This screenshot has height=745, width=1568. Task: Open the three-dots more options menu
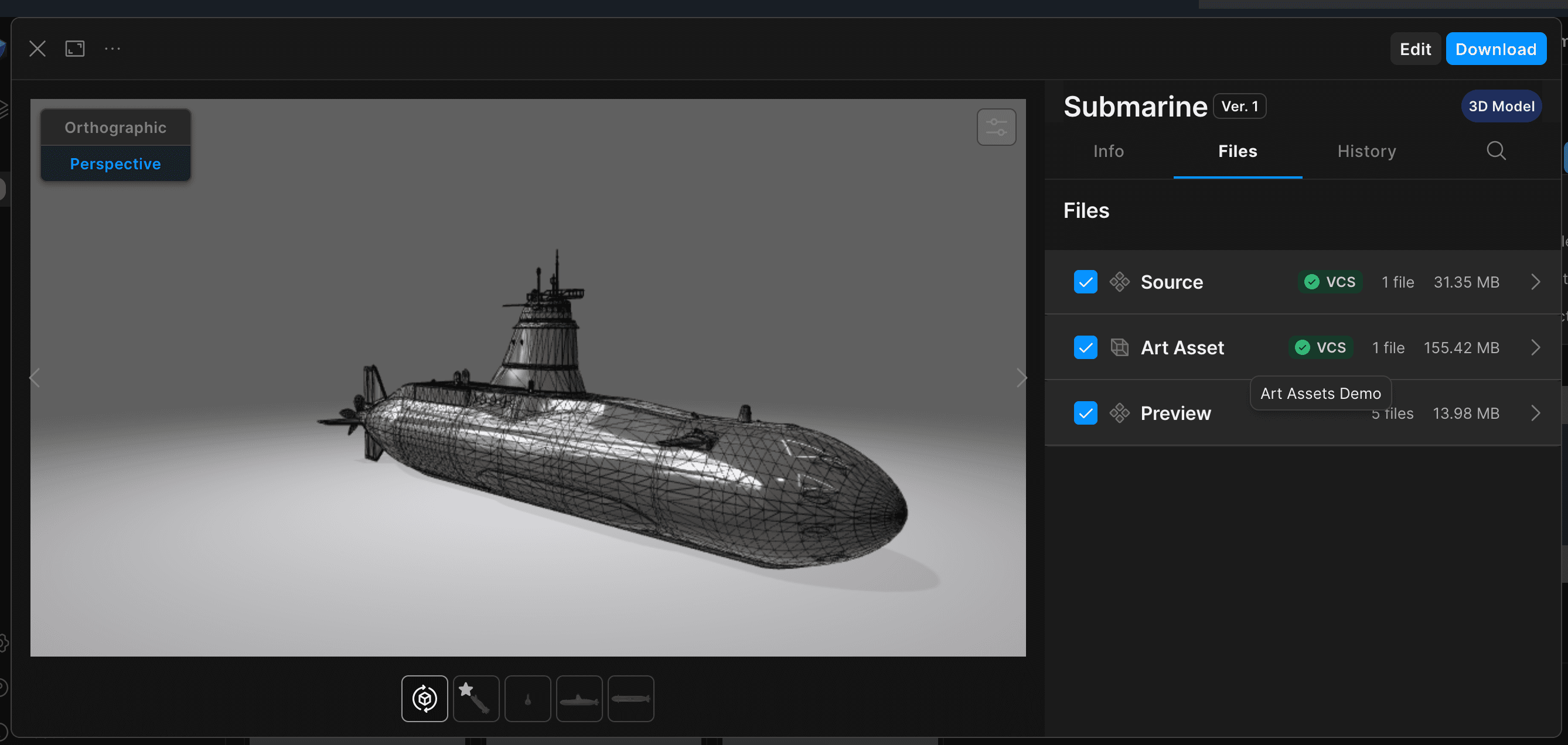(113, 49)
